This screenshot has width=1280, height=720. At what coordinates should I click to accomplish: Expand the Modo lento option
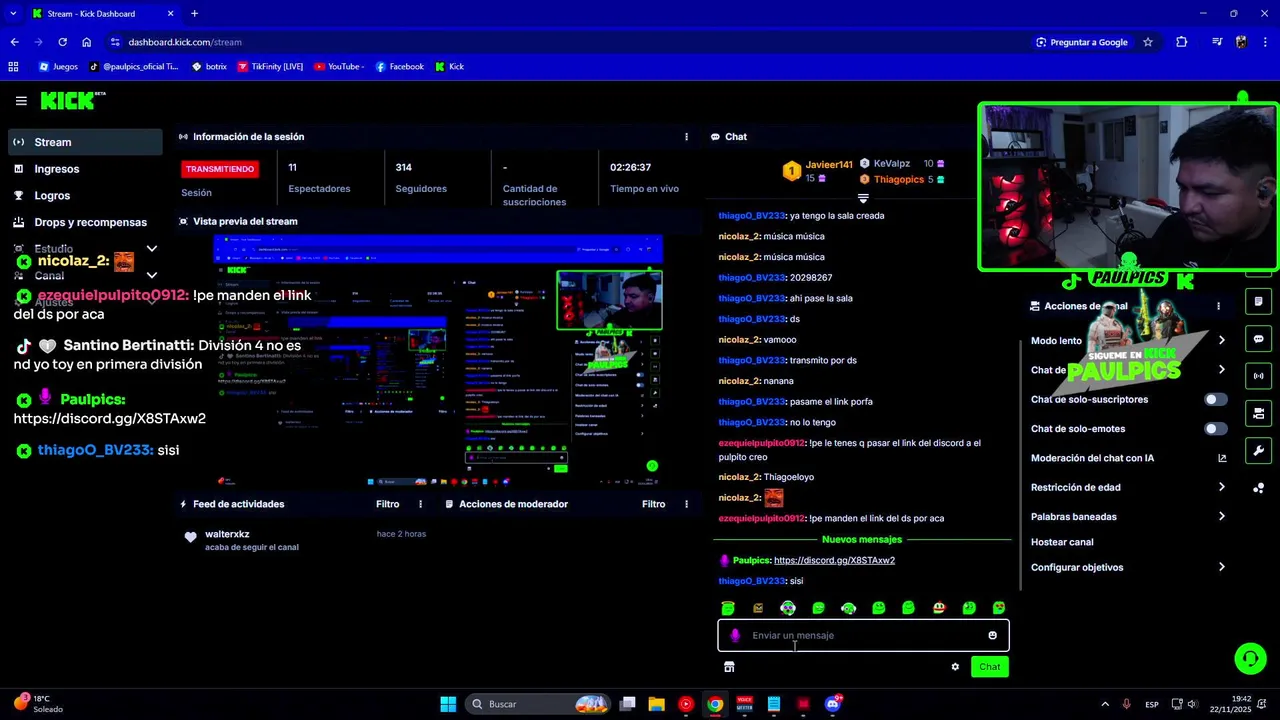[1221, 341]
